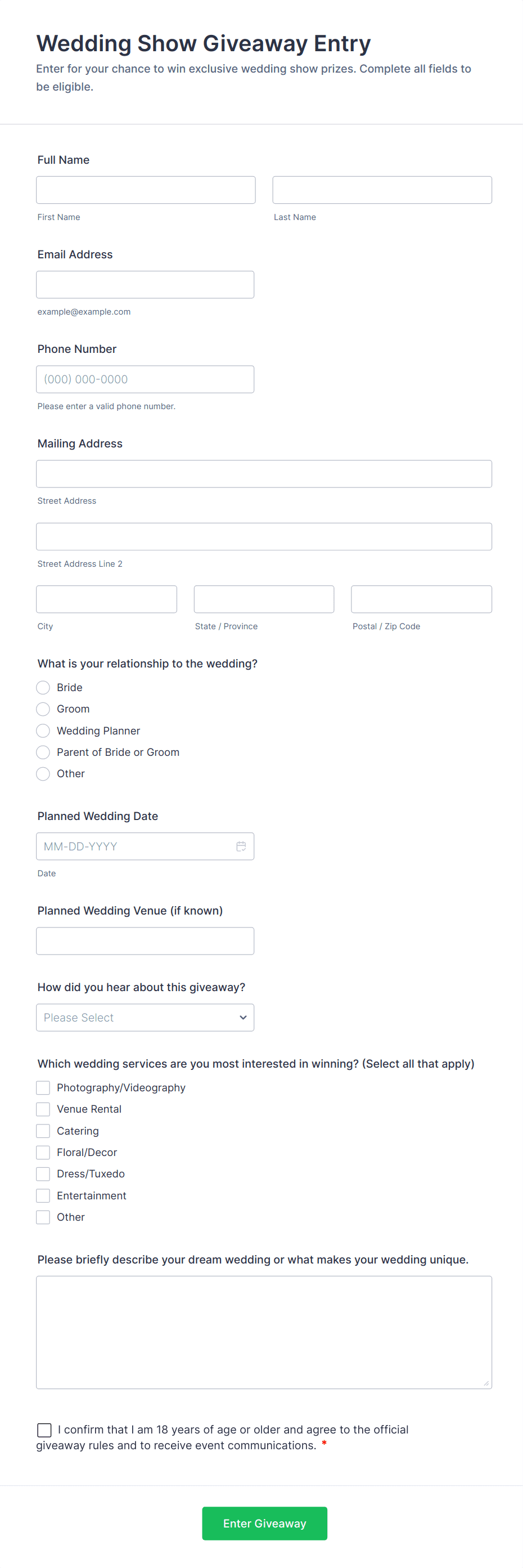Focus the Phone Number field
Image resolution: width=523 pixels, height=1568 pixels.
click(145, 379)
